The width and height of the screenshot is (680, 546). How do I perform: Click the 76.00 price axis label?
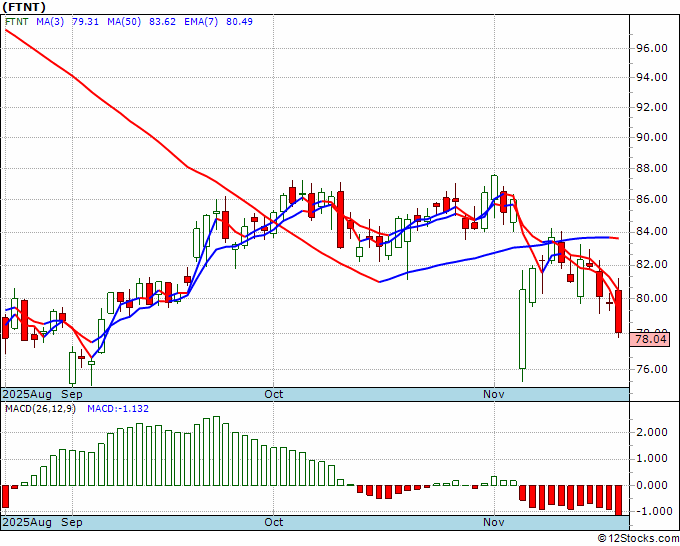tap(652, 369)
